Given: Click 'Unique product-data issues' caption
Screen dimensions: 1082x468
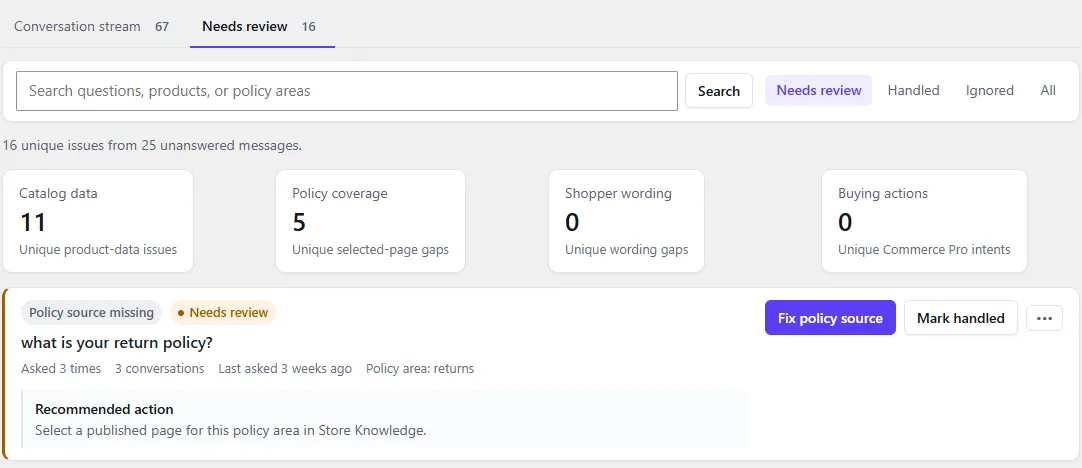Looking at the screenshot, I should coord(98,249).
